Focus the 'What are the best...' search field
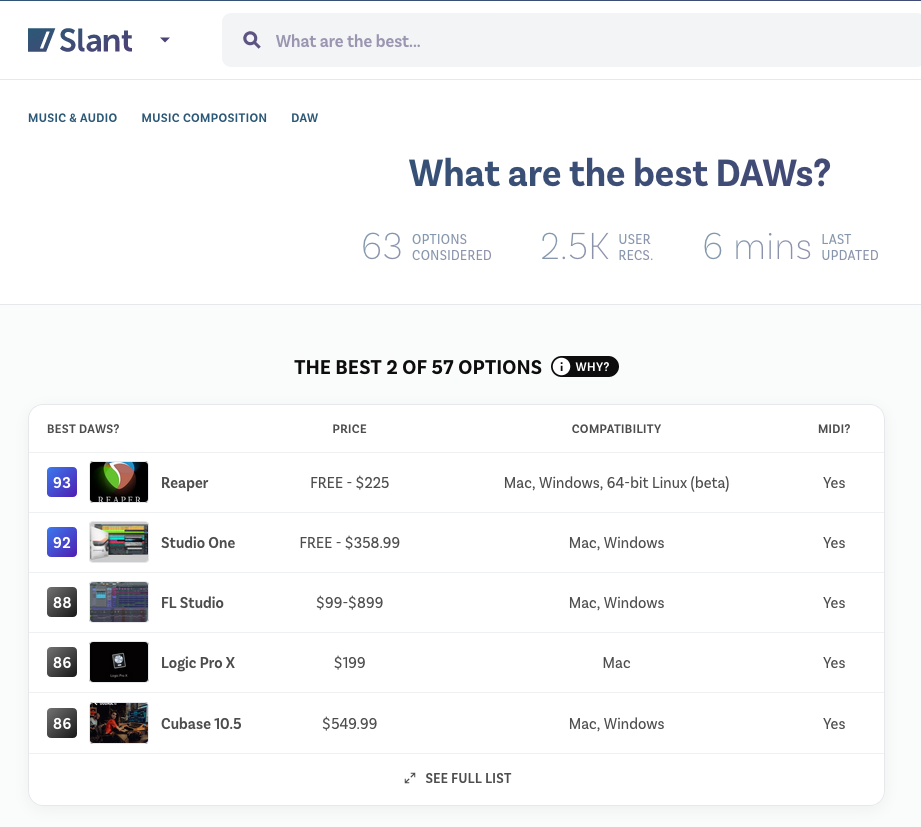921x827 pixels. coord(571,41)
